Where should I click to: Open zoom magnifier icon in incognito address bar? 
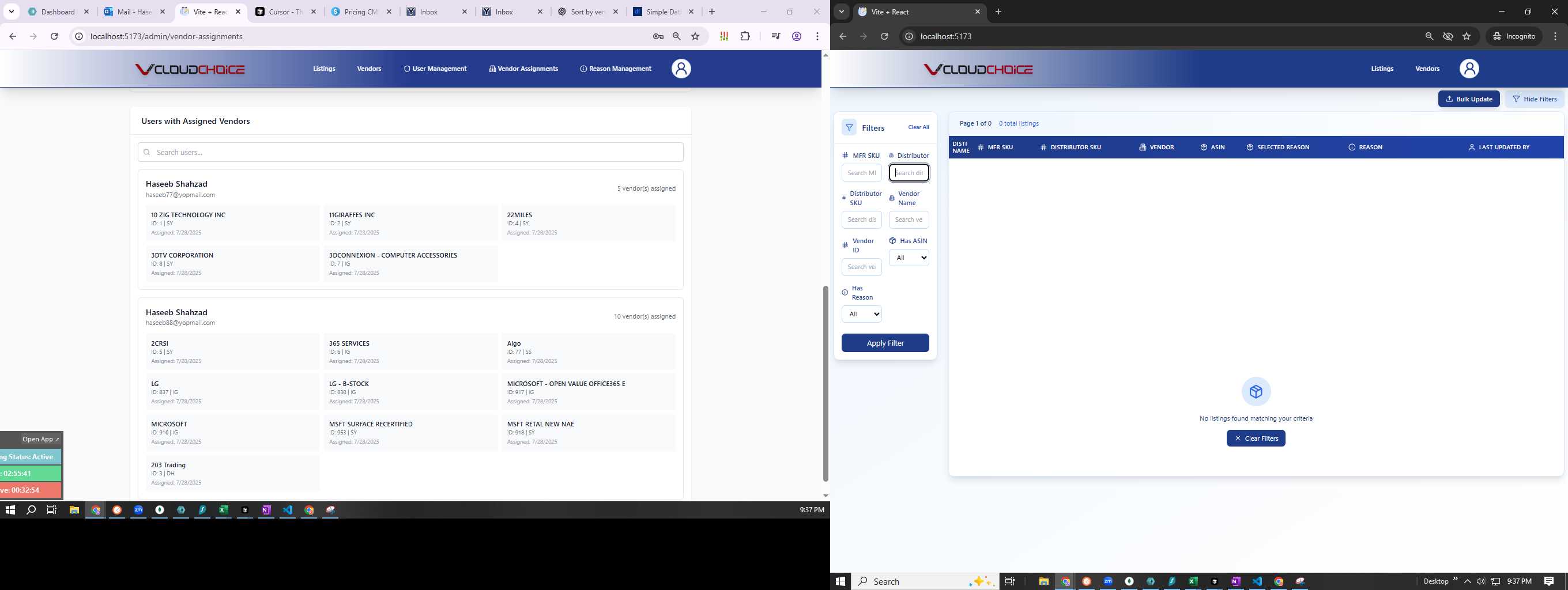point(1429,36)
